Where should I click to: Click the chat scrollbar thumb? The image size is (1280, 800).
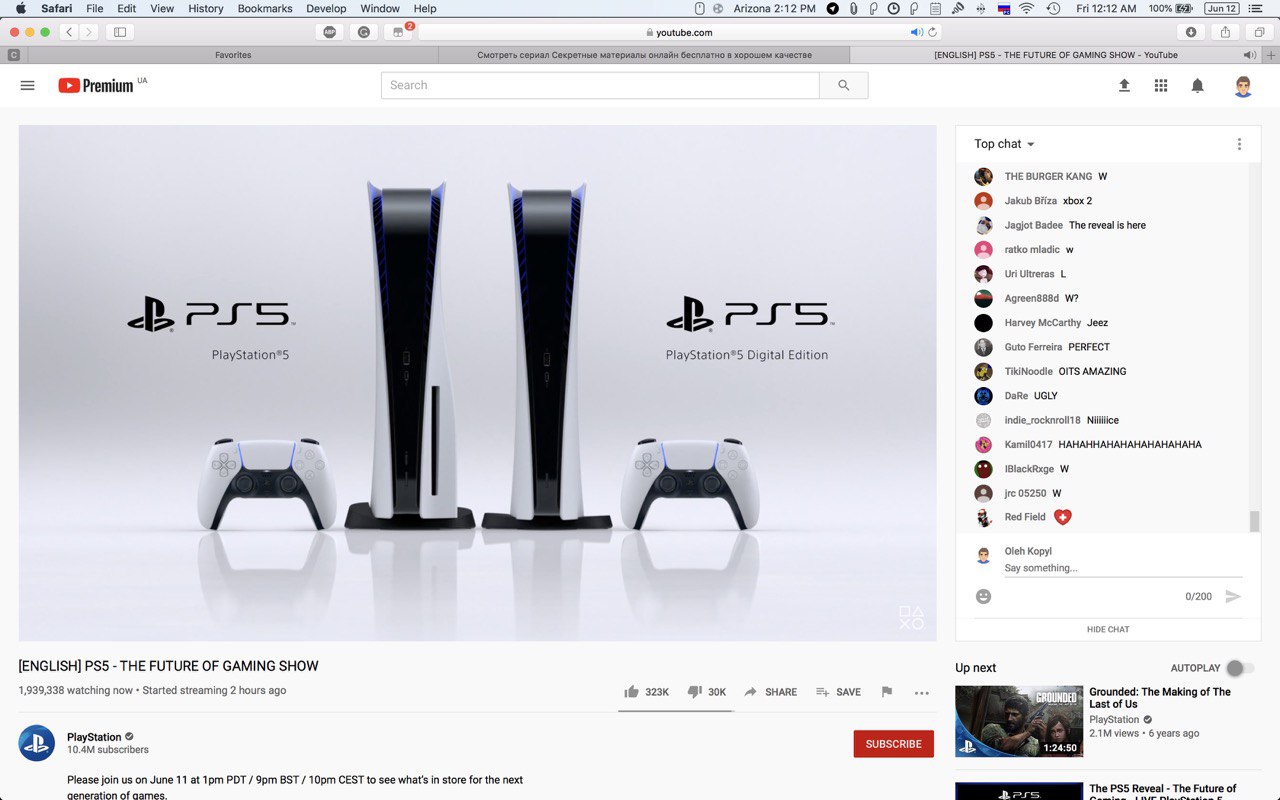click(1254, 521)
